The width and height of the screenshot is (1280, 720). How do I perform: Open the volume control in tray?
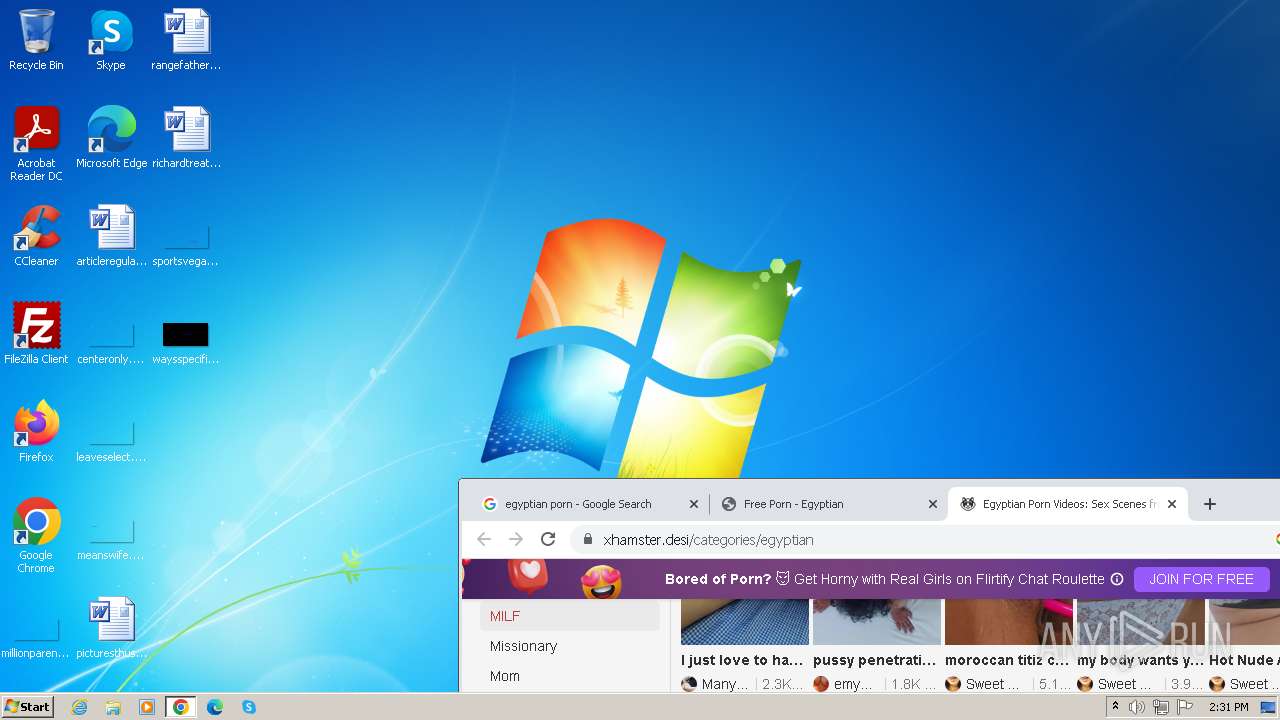pyautogui.click(x=1137, y=707)
